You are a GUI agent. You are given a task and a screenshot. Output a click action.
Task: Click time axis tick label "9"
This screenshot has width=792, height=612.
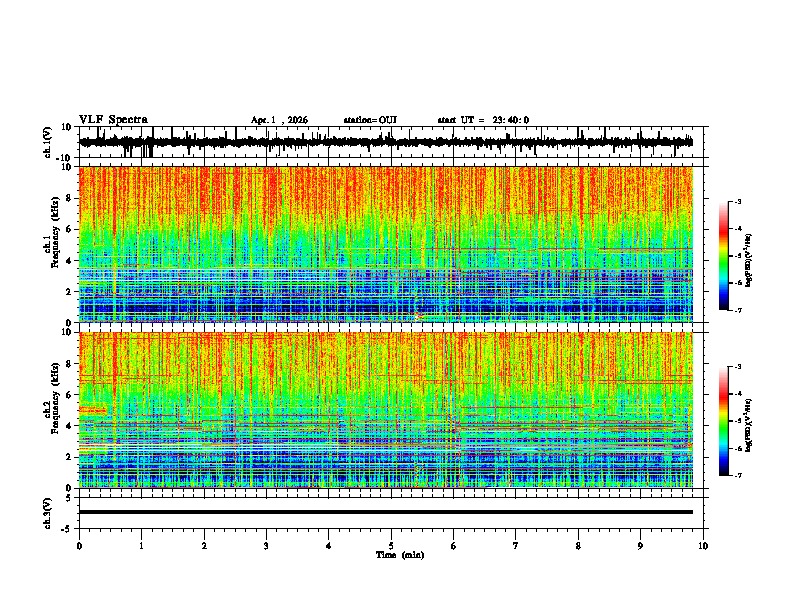[640, 546]
